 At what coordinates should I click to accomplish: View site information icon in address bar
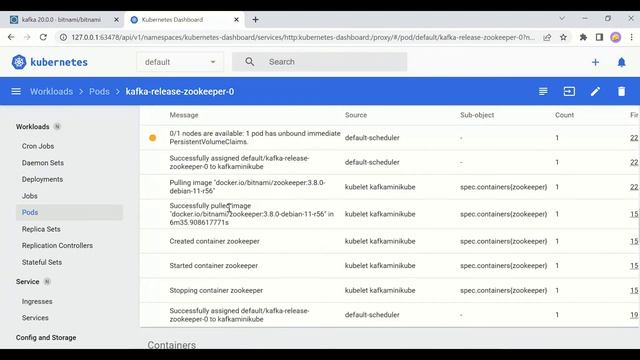tap(63, 37)
